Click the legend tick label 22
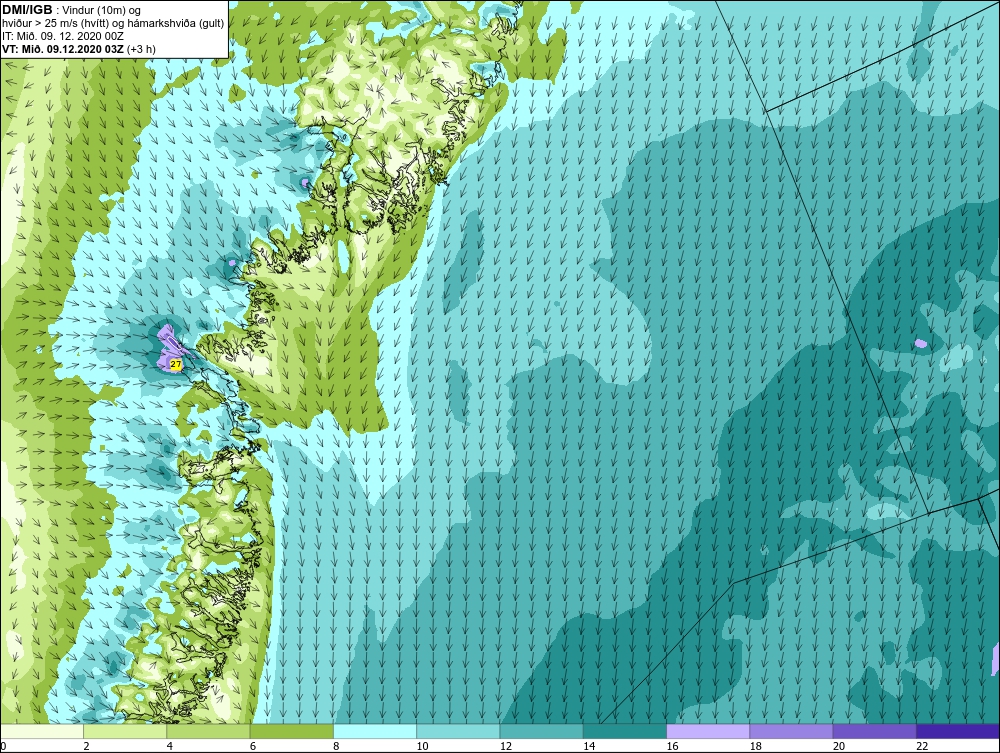The image size is (1000, 753). coord(922,747)
